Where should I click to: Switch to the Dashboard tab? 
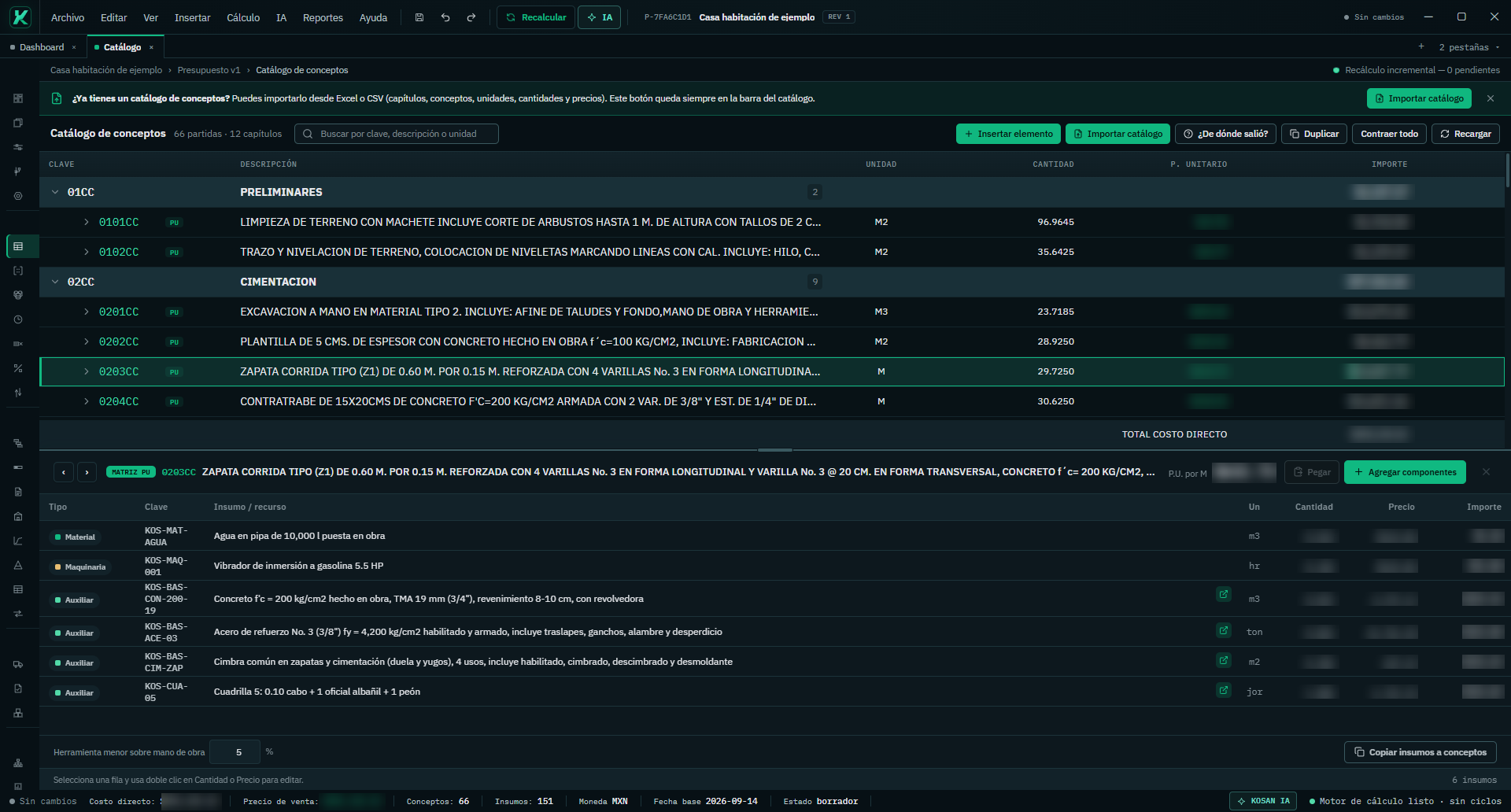point(42,47)
